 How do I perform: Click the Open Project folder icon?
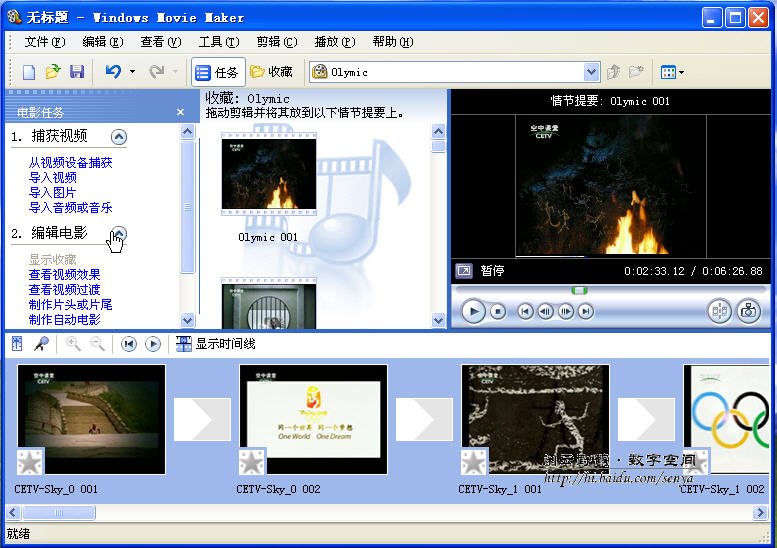coord(53,72)
